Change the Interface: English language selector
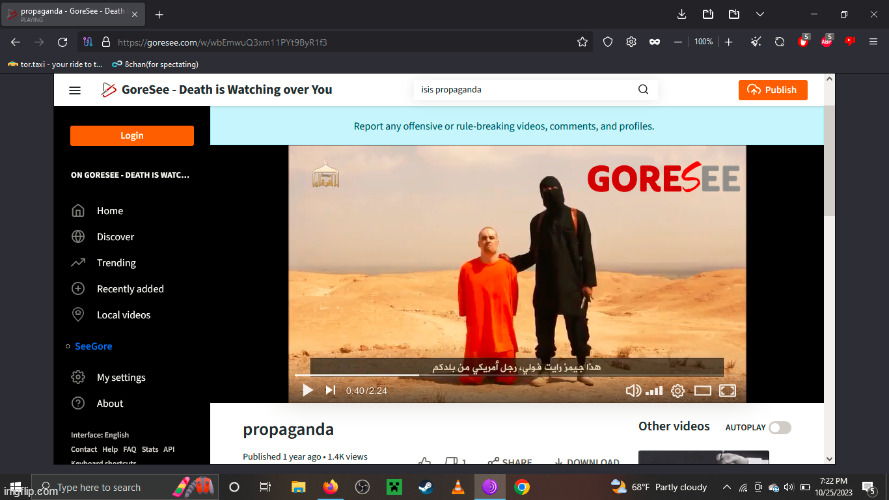This screenshot has width=889, height=500. (100, 435)
